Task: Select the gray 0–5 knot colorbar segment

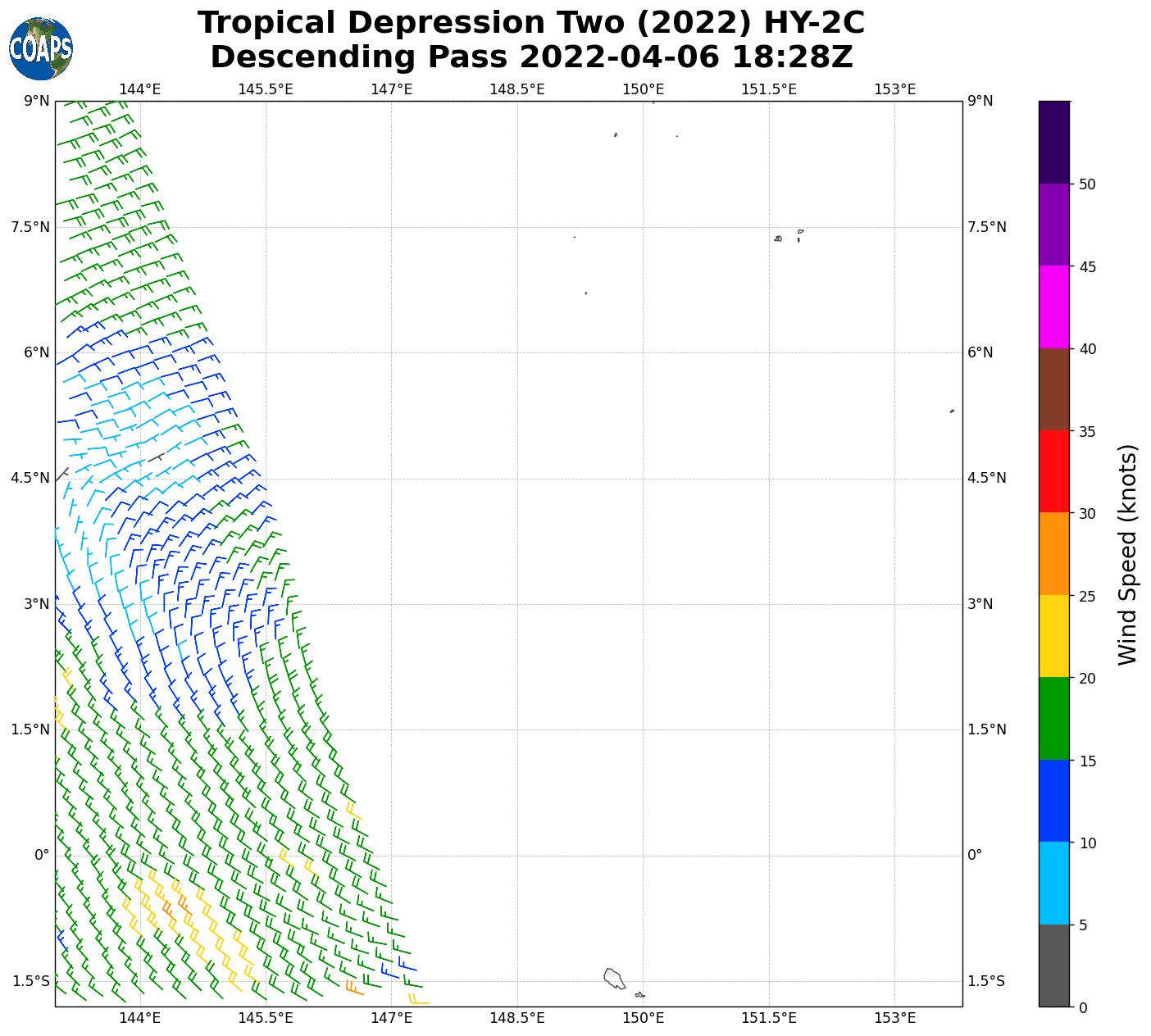Action: click(x=1053, y=966)
